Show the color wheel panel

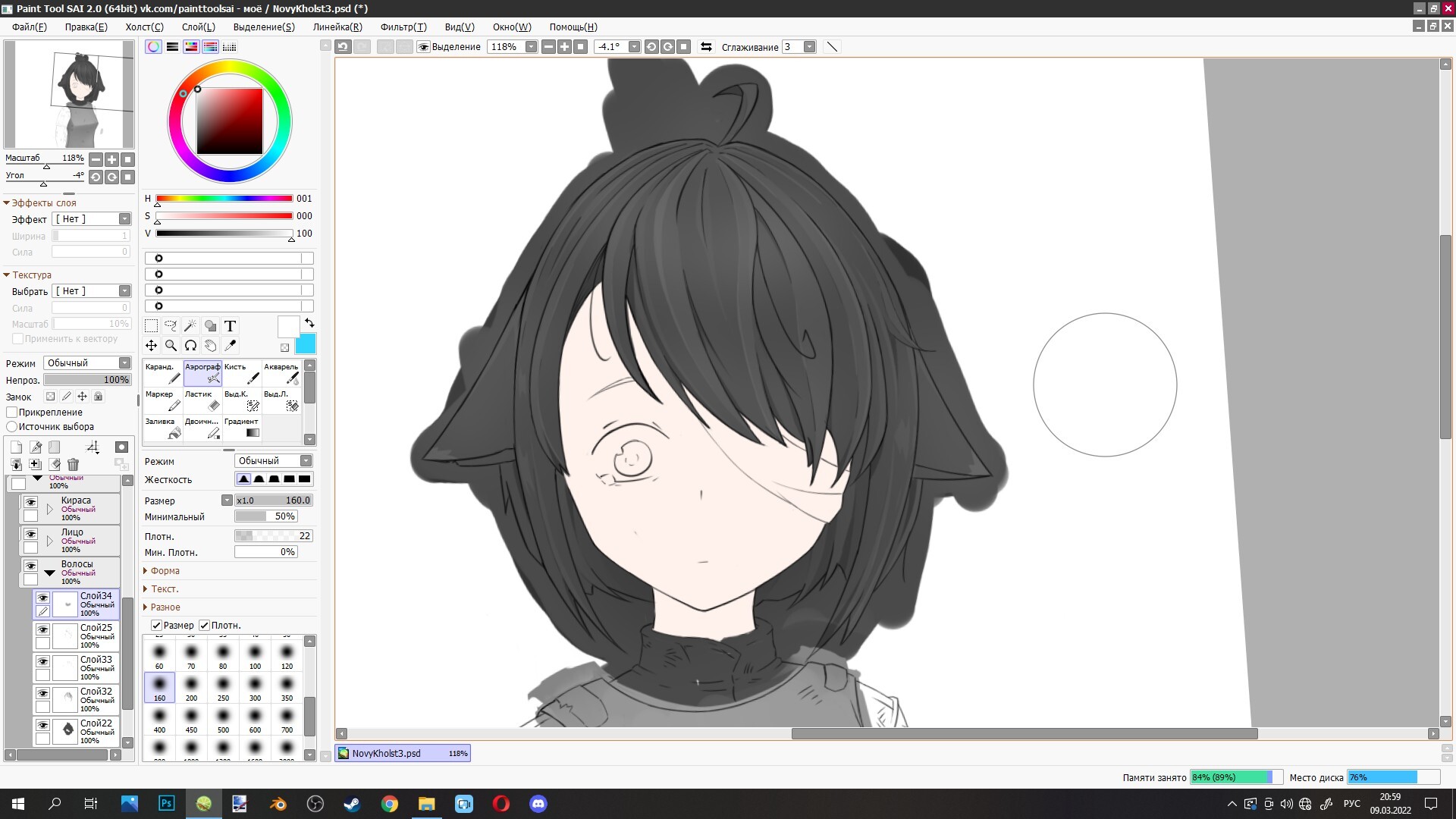point(153,47)
